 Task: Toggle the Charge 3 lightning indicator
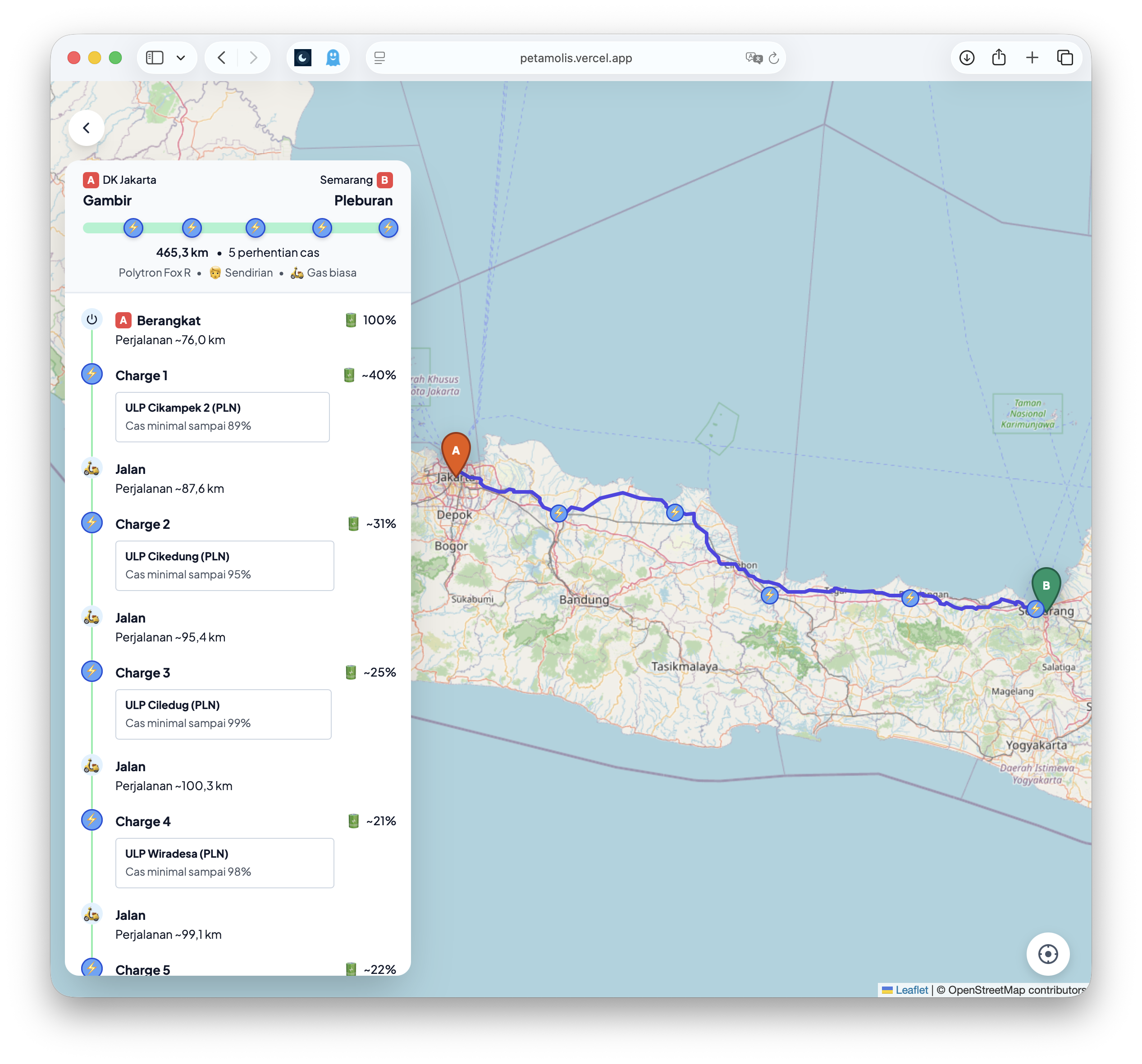[92, 671]
